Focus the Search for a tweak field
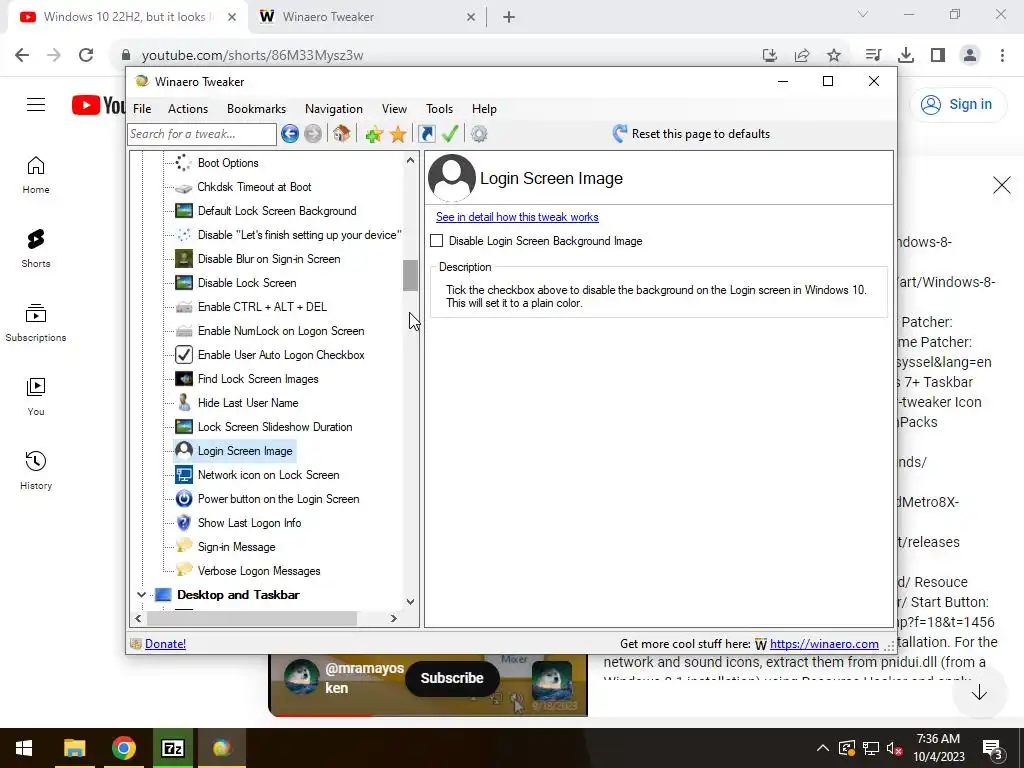The image size is (1024, 768). point(202,134)
